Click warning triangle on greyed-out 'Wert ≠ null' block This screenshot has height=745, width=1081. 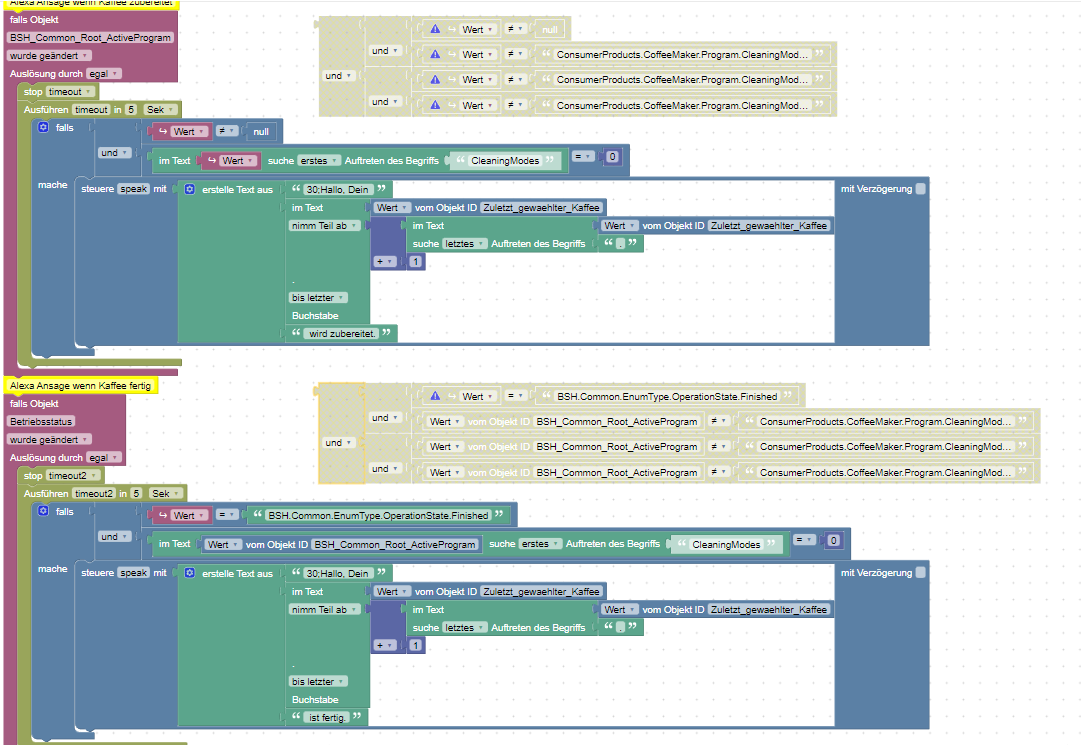click(x=435, y=29)
